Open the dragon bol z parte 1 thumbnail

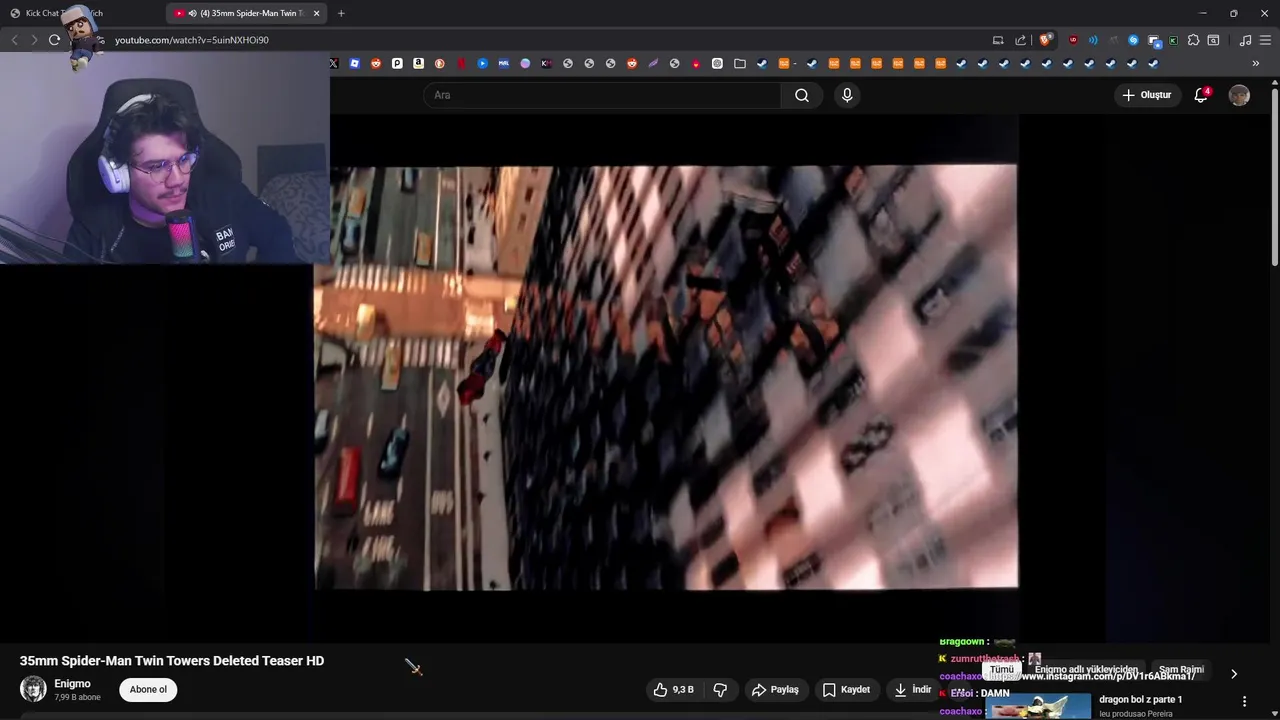[x=1038, y=706]
